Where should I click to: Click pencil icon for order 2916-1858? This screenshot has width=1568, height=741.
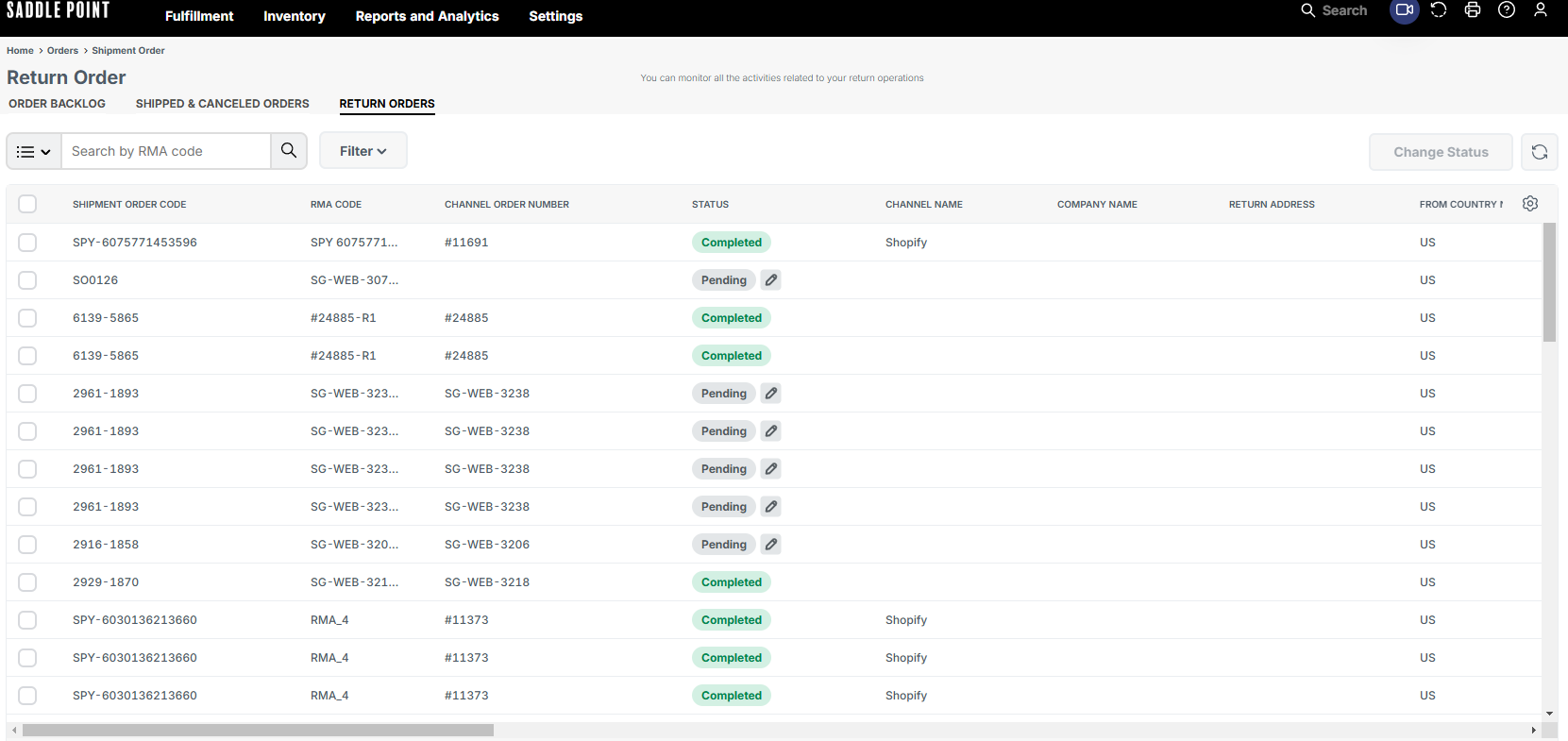(x=771, y=545)
